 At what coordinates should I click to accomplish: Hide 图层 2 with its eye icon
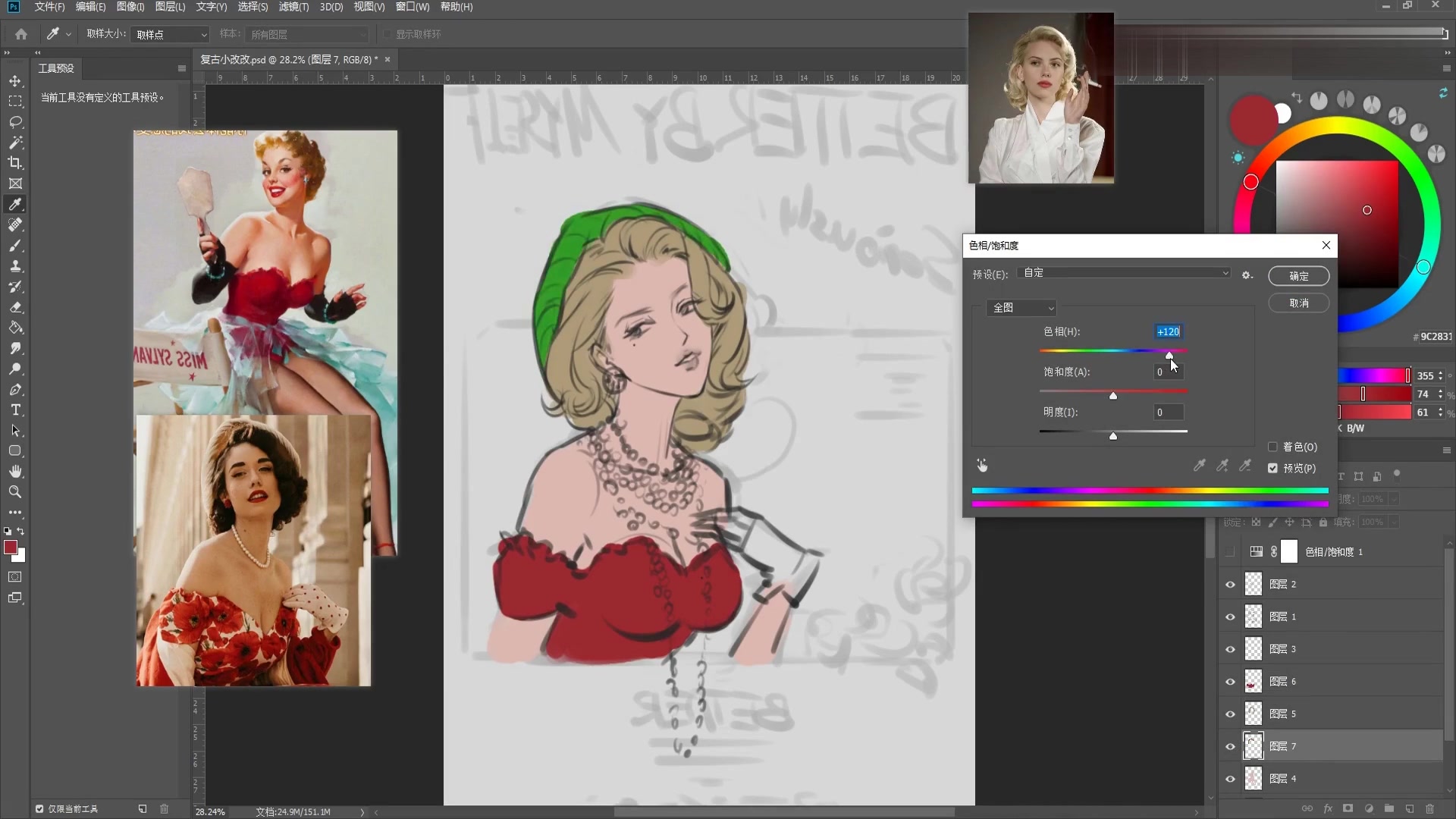(1230, 585)
